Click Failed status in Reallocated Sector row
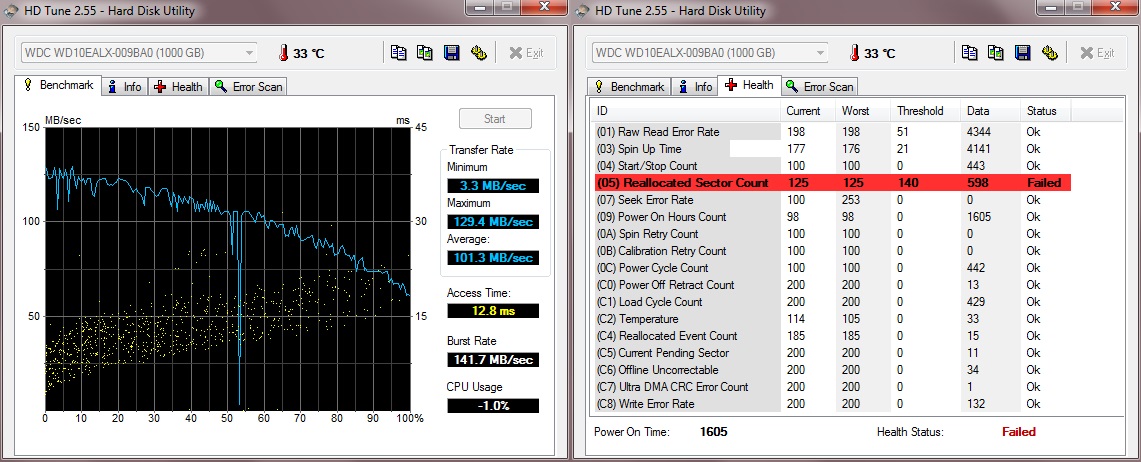This screenshot has height=462, width=1141. click(x=1043, y=183)
